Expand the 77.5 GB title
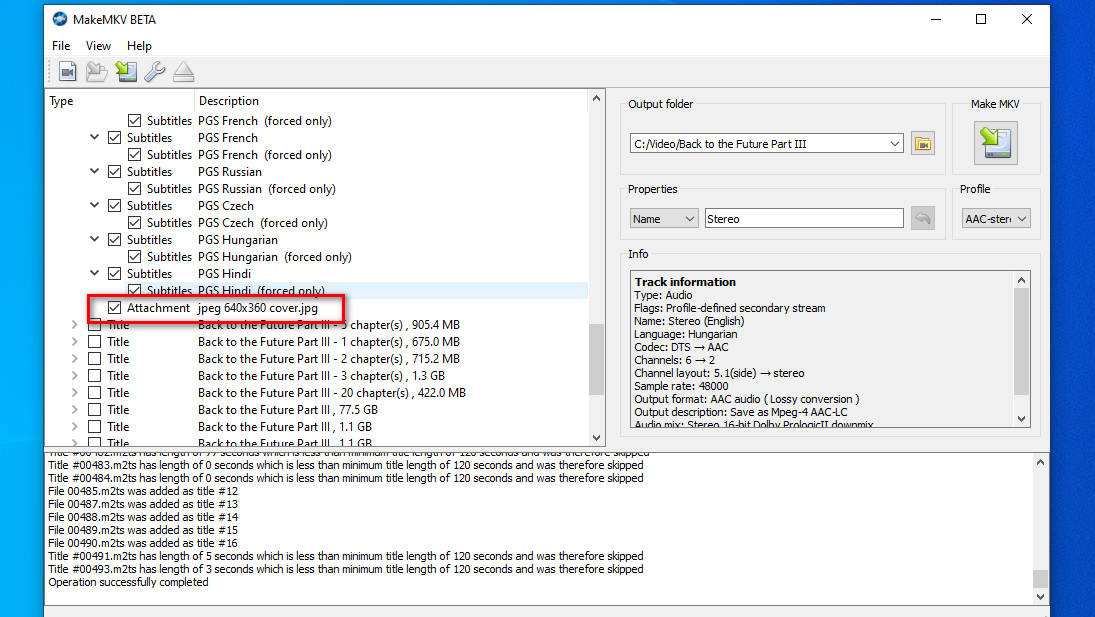 [x=75, y=410]
